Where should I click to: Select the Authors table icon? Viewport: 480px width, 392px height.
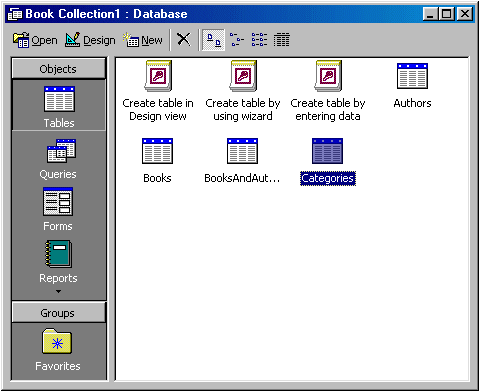[x=412, y=86]
